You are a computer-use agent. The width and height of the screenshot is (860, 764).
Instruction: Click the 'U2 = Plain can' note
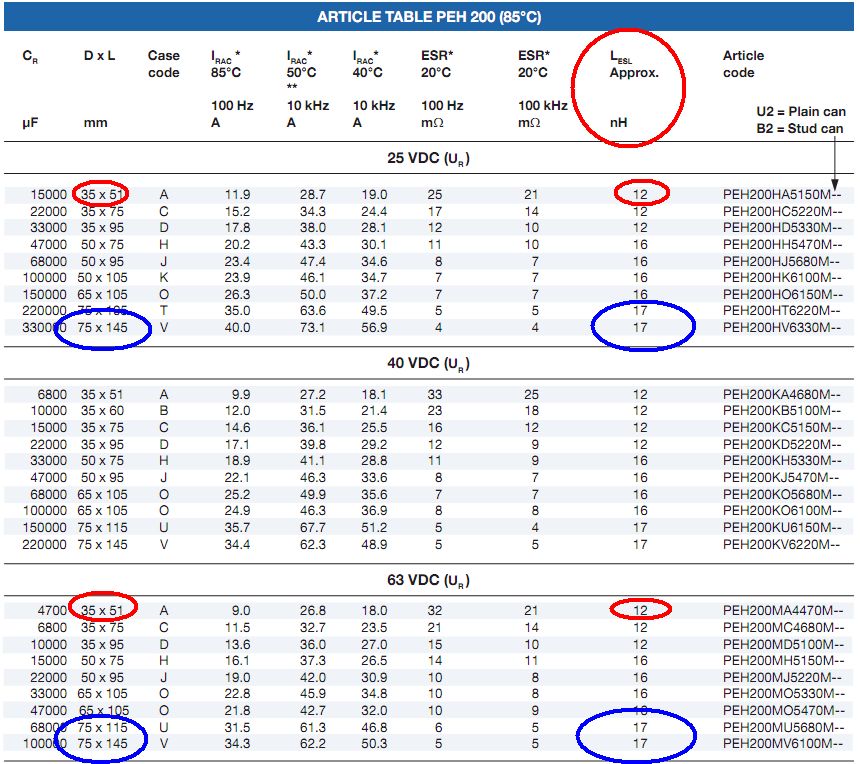(801, 112)
